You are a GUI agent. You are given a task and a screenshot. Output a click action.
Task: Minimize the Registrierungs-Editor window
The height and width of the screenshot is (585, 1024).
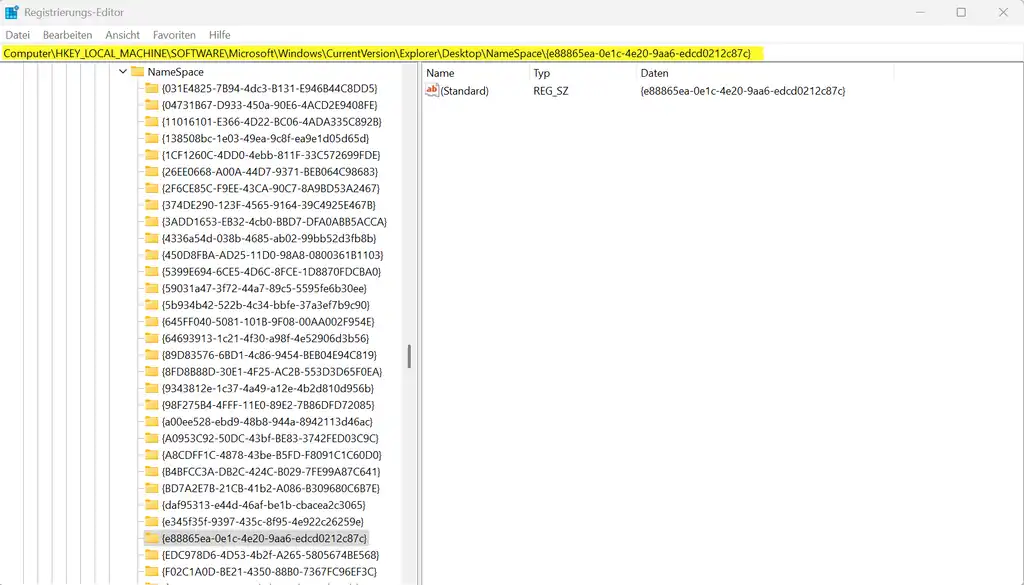920,12
